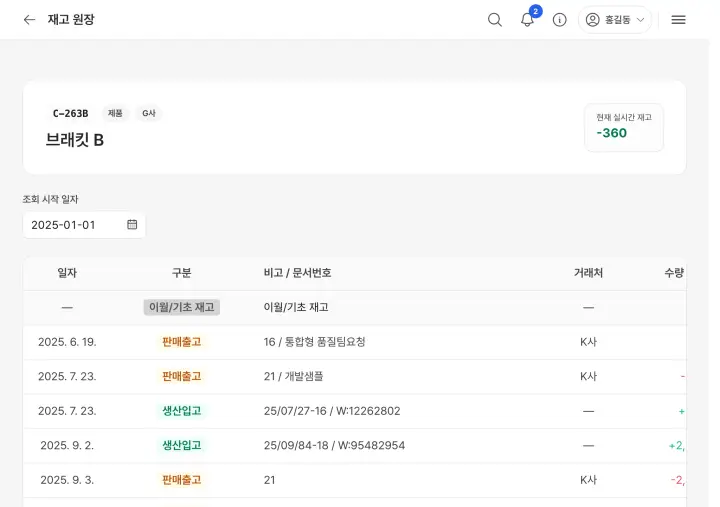Select the 21 / 개발샘플 note

pyautogui.click(x=293, y=377)
